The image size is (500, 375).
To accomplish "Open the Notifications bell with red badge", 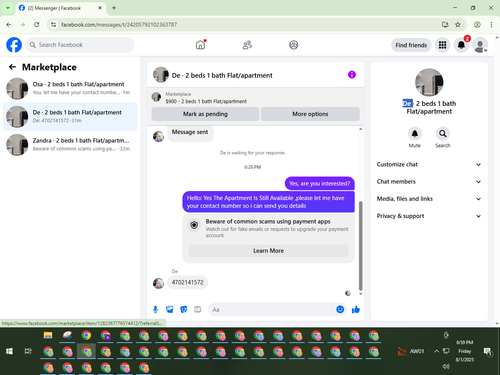I will tap(461, 45).
